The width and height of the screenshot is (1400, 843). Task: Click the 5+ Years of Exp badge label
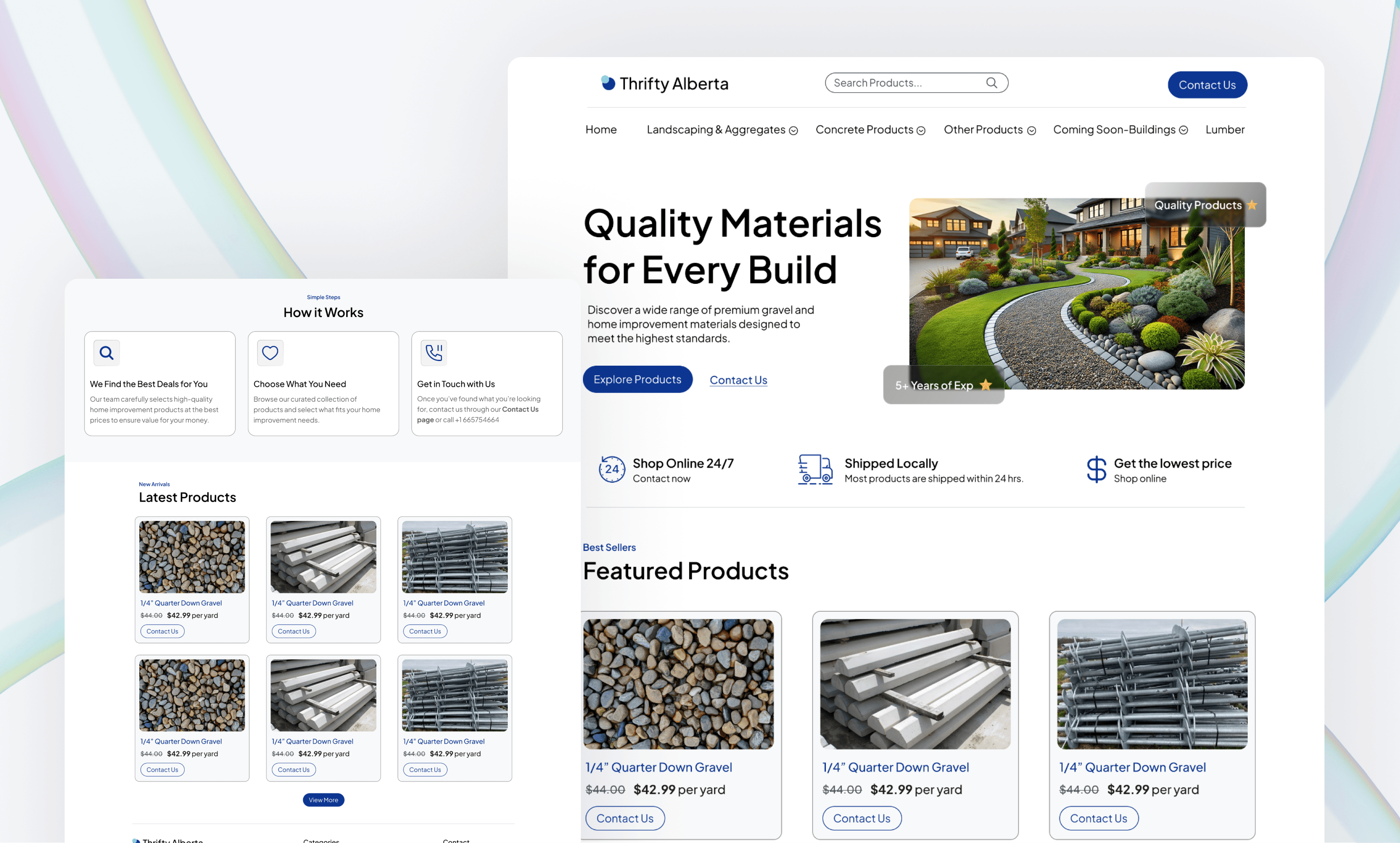(935, 386)
